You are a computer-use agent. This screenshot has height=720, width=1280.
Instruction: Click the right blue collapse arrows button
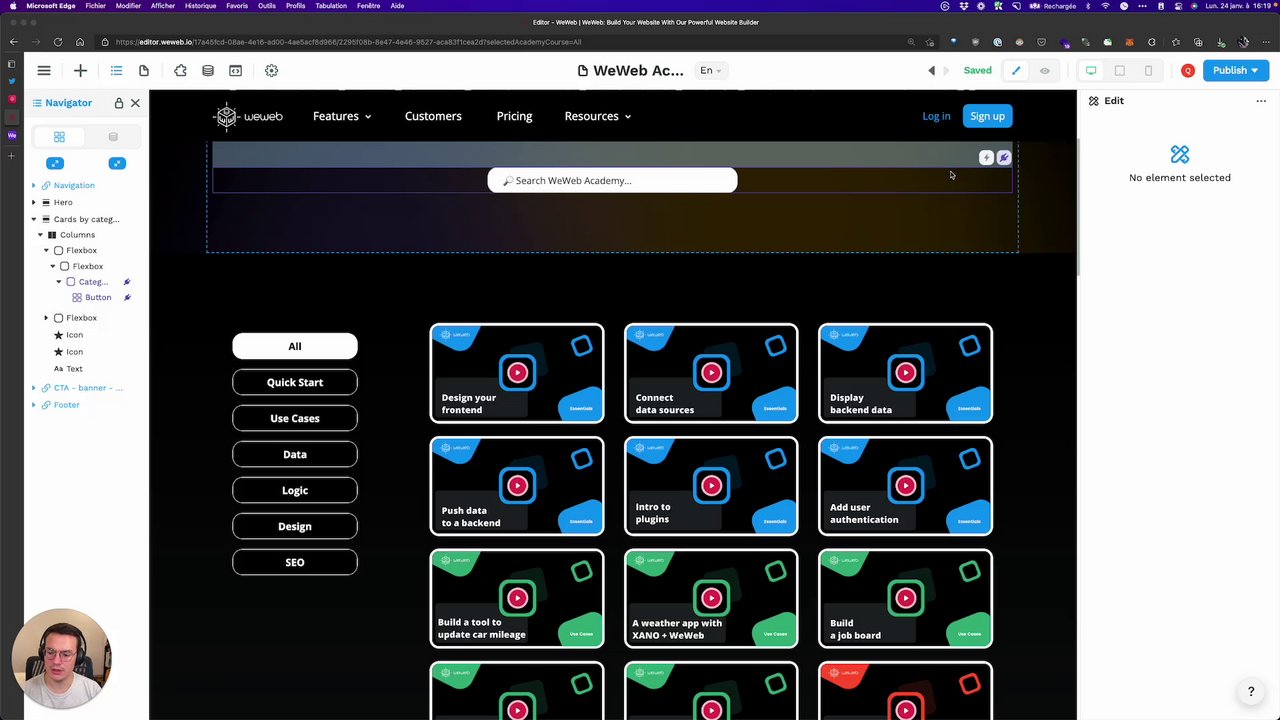117,163
